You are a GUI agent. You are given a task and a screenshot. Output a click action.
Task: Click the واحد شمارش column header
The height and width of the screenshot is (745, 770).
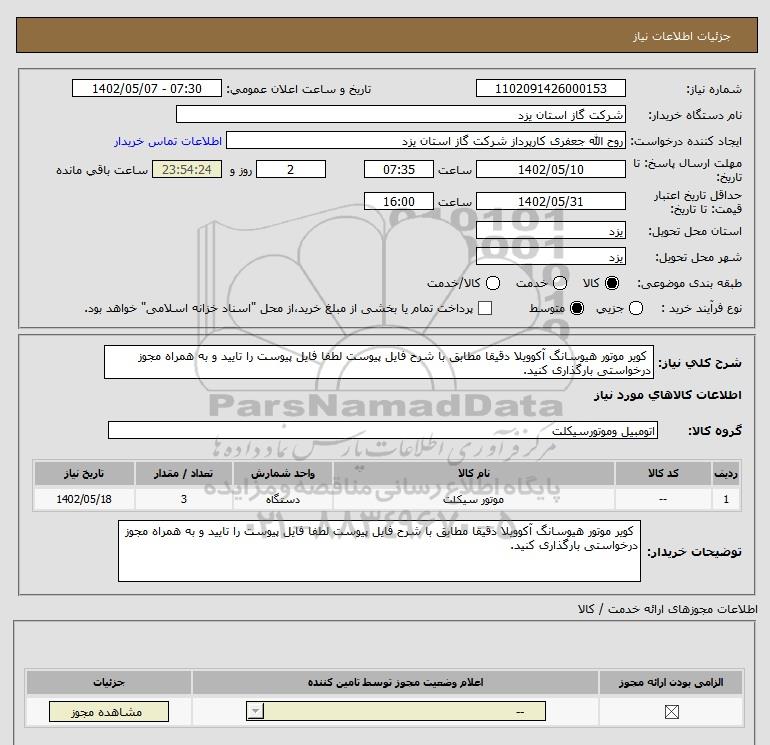point(283,473)
